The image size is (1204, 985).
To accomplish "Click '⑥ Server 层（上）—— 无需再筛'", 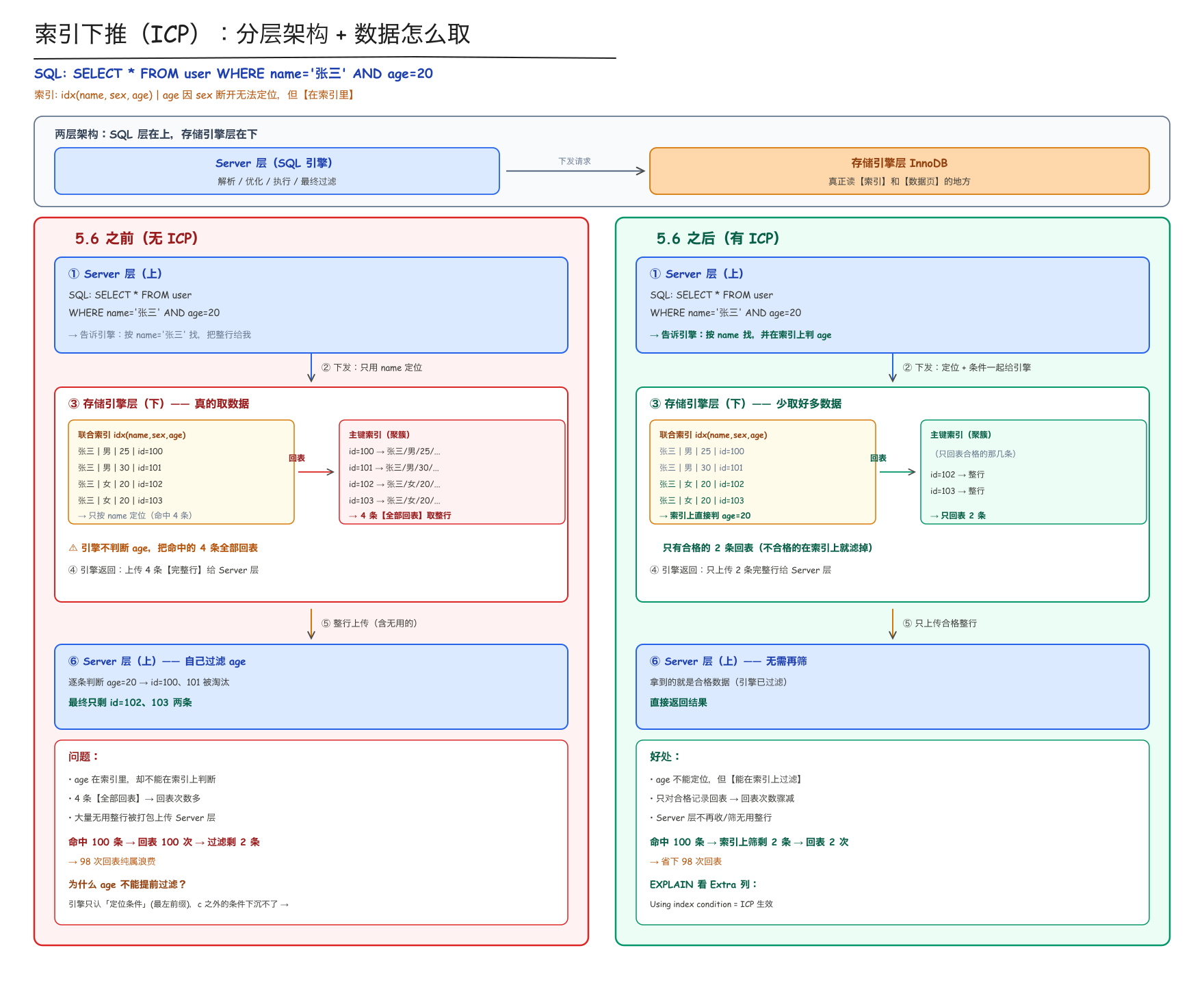I will [x=729, y=661].
